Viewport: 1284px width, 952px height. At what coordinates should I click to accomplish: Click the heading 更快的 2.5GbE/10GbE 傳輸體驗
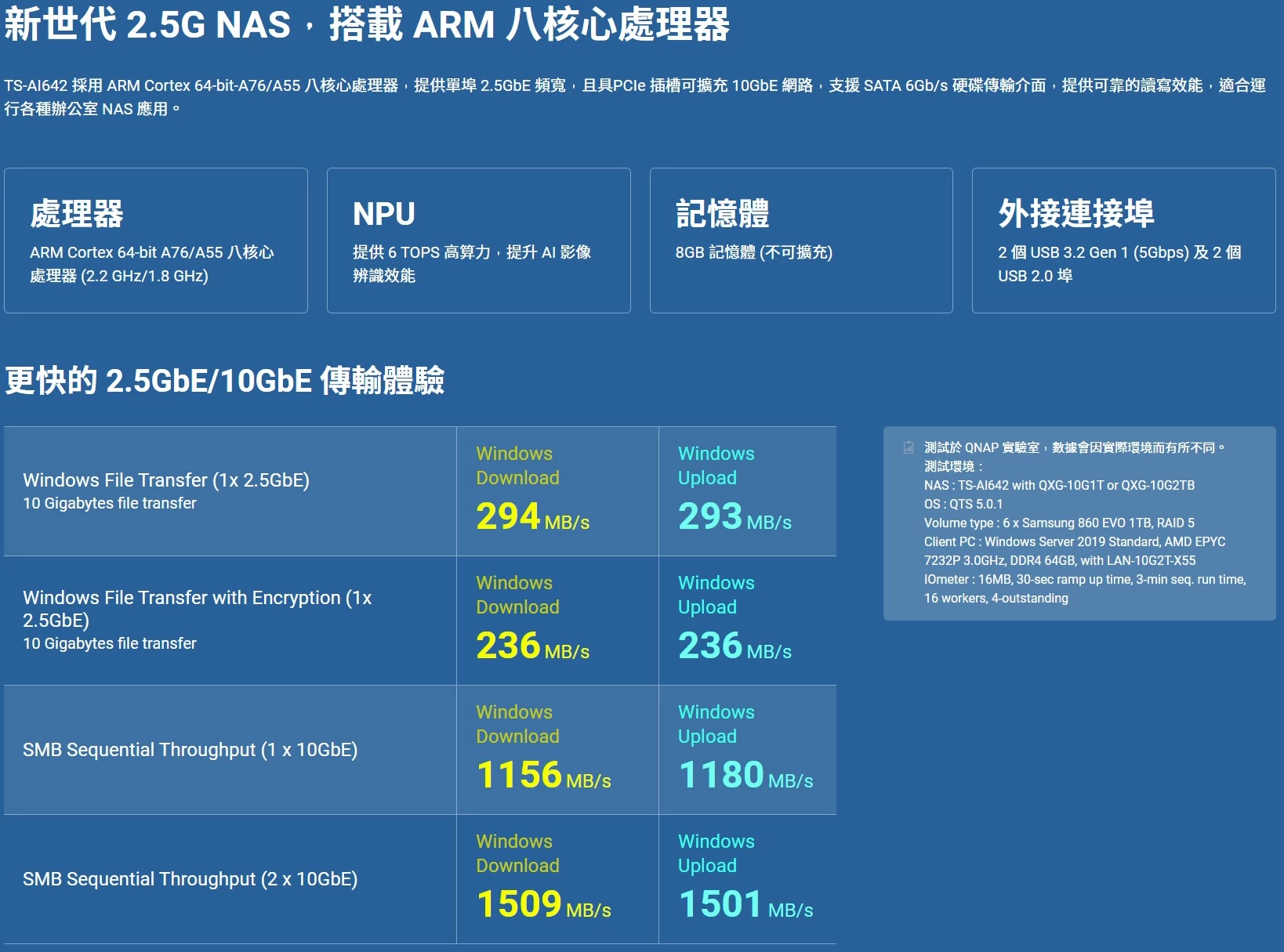click(x=225, y=380)
